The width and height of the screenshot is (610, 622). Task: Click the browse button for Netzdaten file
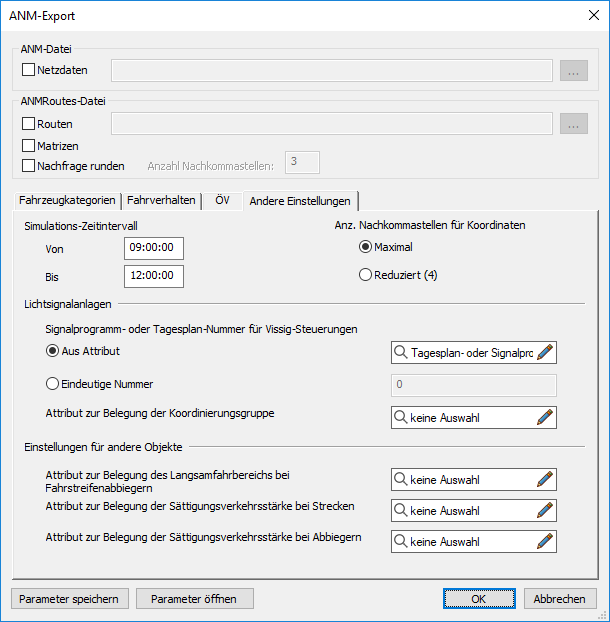[573, 70]
